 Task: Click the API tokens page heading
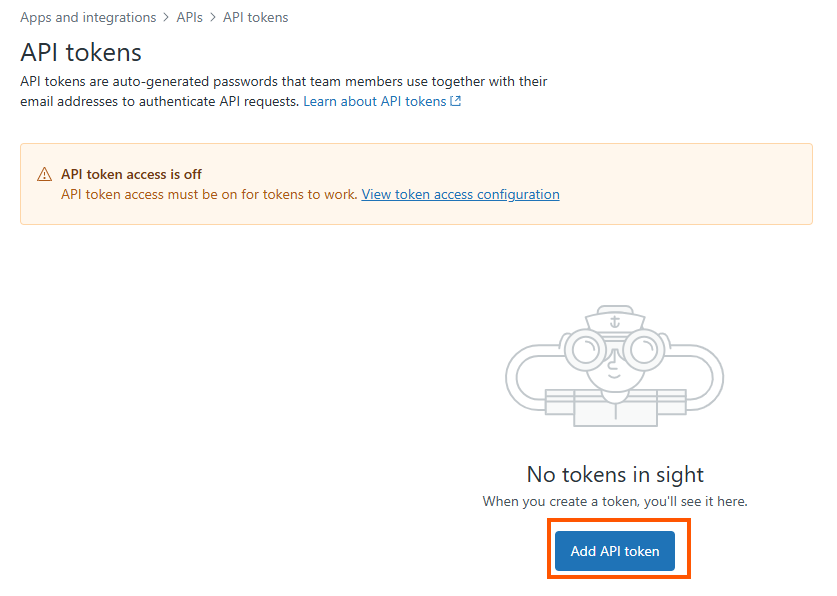(x=81, y=52)
